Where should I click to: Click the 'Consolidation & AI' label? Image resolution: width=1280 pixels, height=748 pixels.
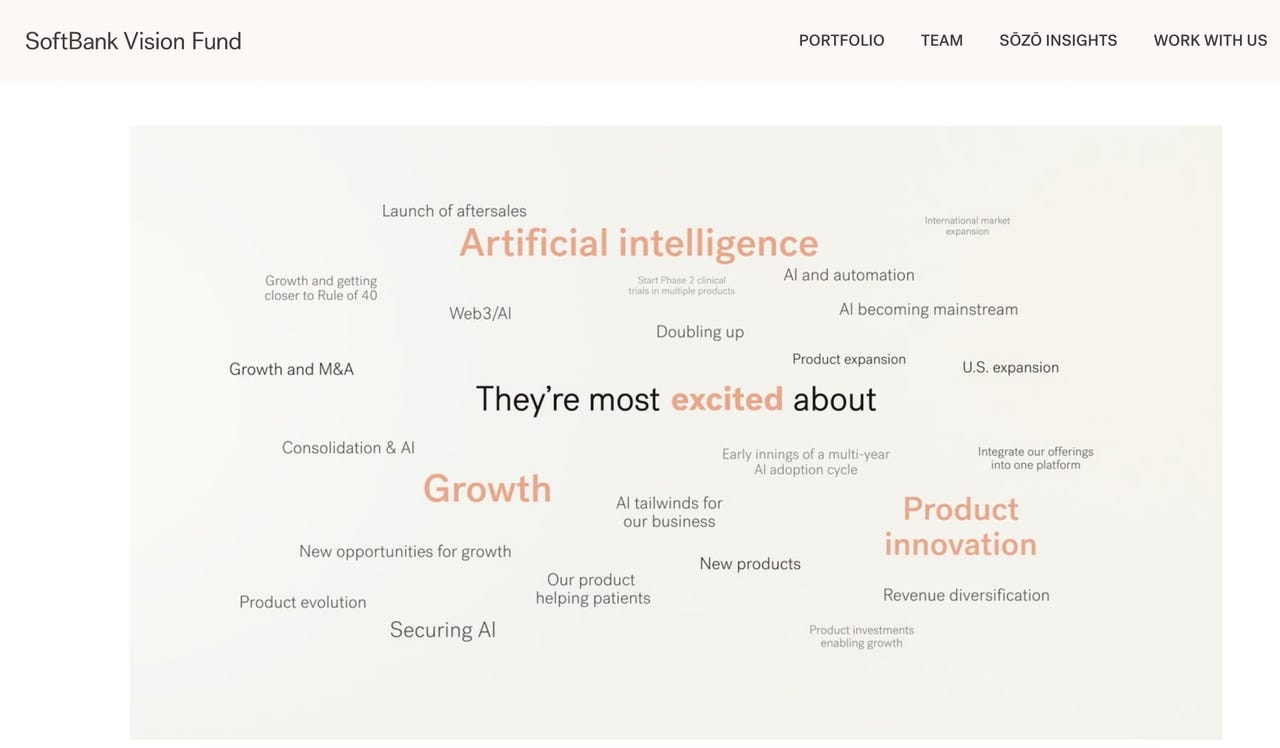point(348,448)
